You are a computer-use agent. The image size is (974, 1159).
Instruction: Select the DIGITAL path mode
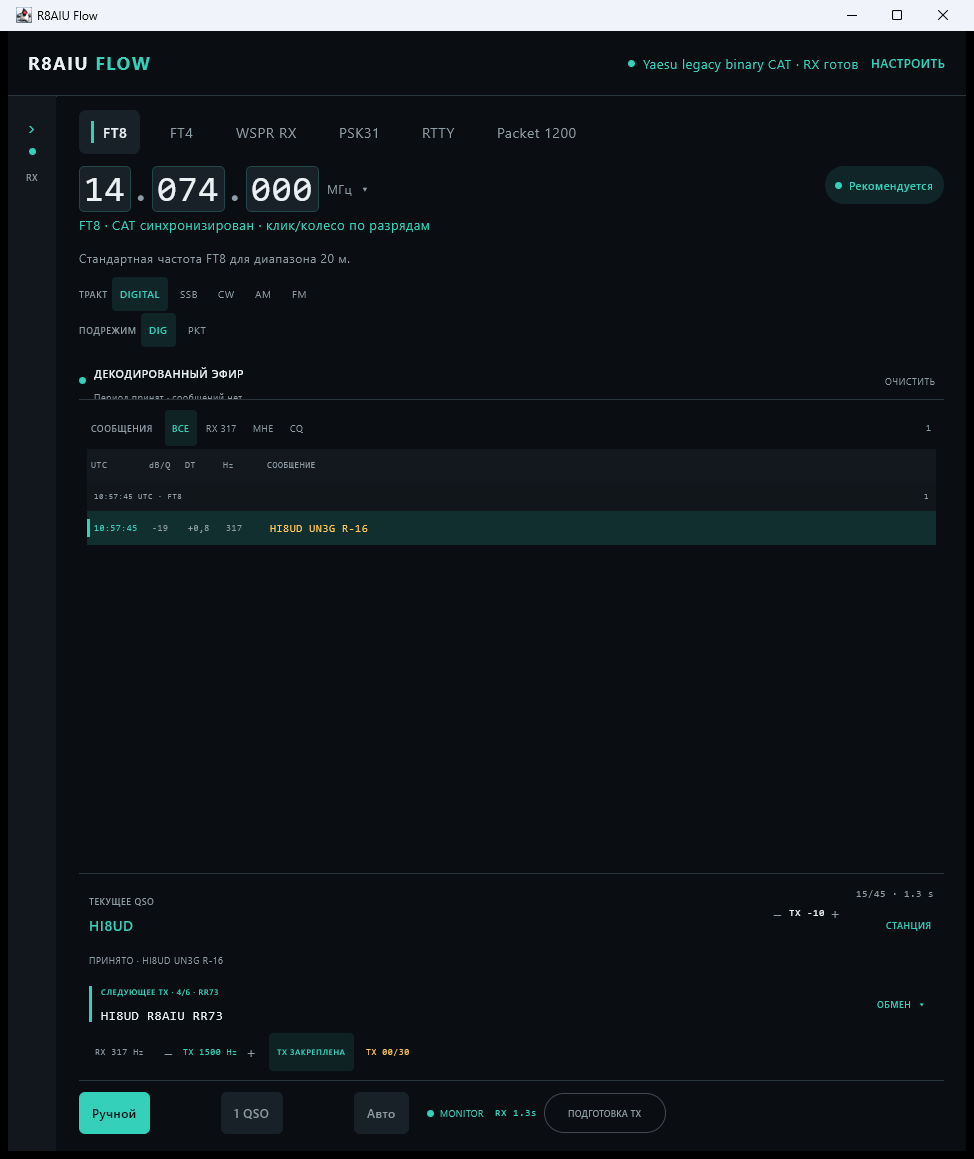click(x=140, y=294)
